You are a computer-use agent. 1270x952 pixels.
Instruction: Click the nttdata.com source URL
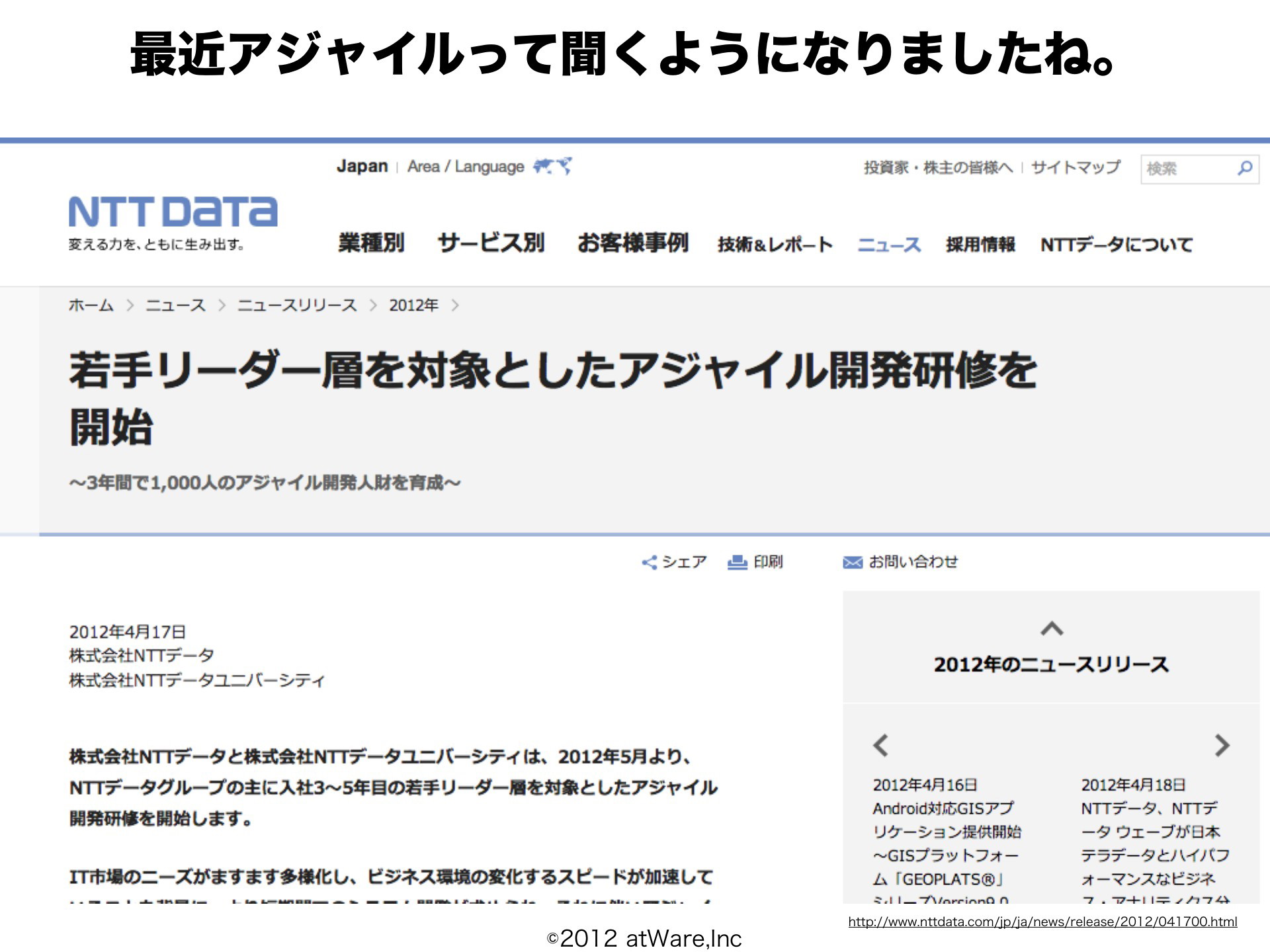(1042, 922)
